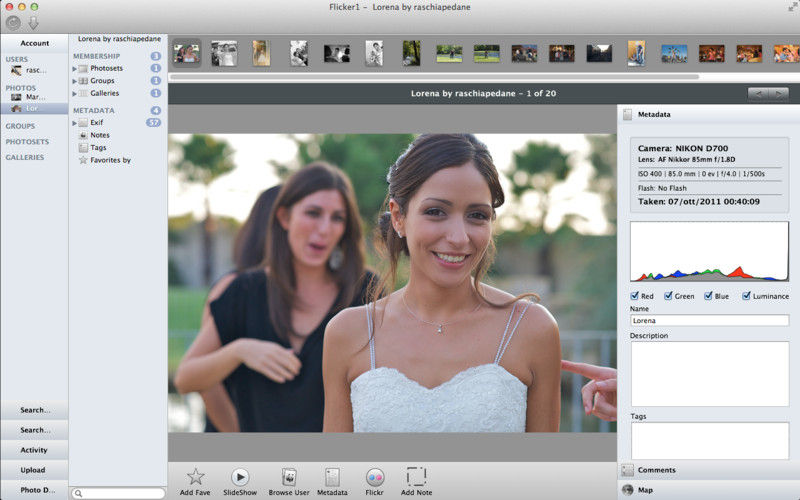Open the Browse User tool
Screen dimensions: 800x500
click(289, 477)
